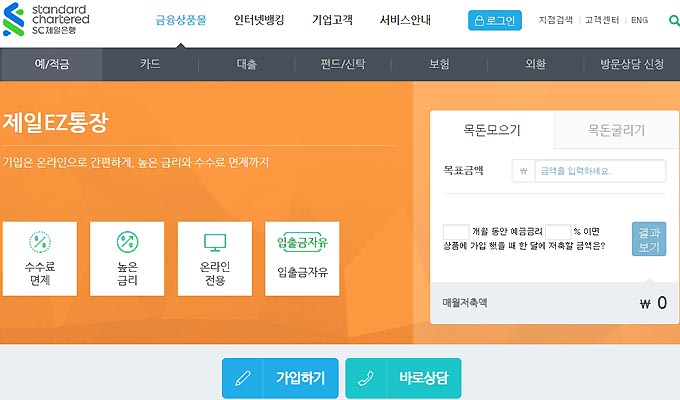Click the 제일EZ통장 title

(x=55, y=122)
